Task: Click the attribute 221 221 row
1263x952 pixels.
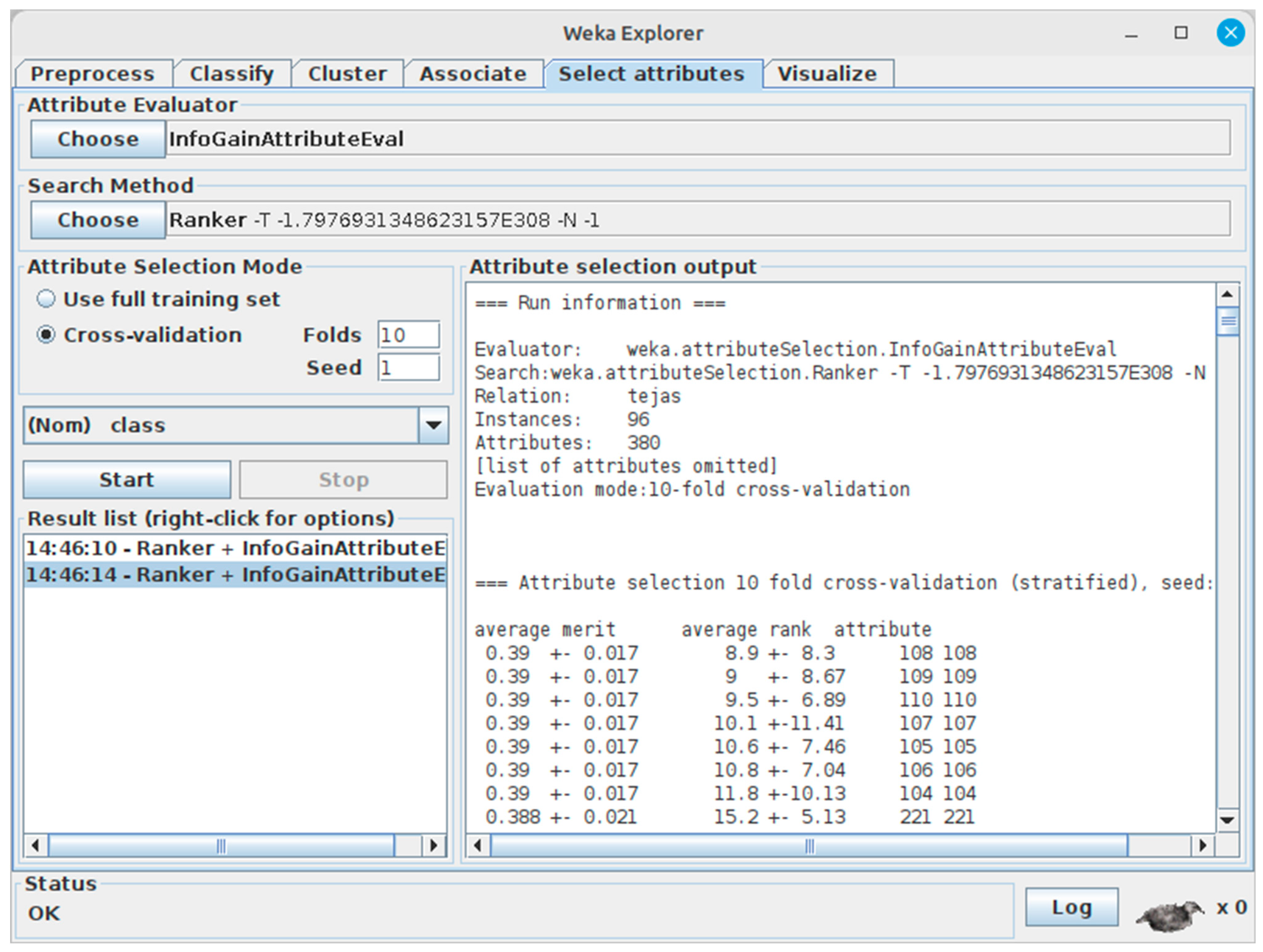Action: point(731,817)
